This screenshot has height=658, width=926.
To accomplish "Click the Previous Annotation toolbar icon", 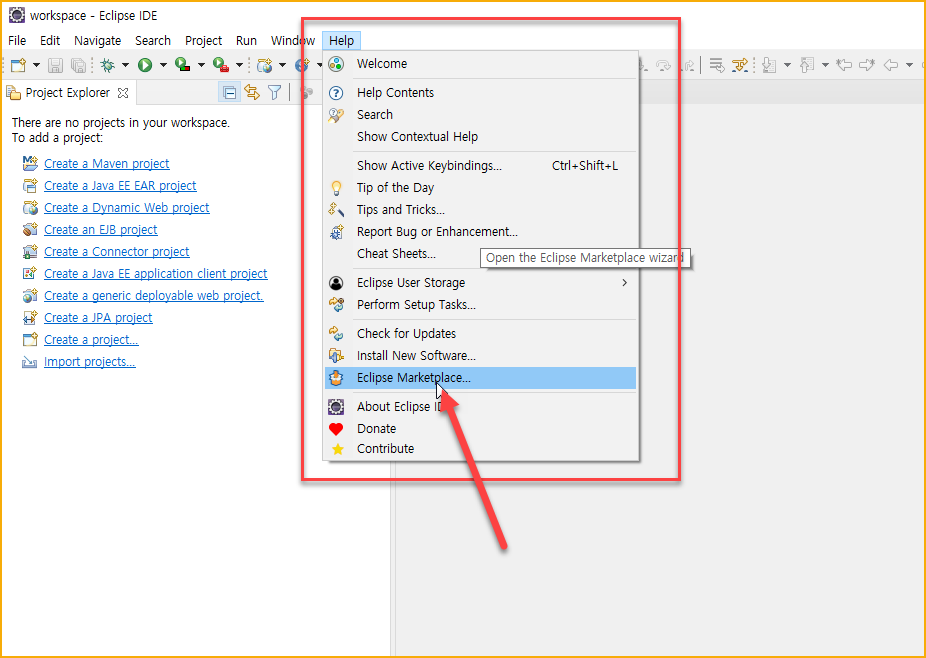I will [807, 65].
